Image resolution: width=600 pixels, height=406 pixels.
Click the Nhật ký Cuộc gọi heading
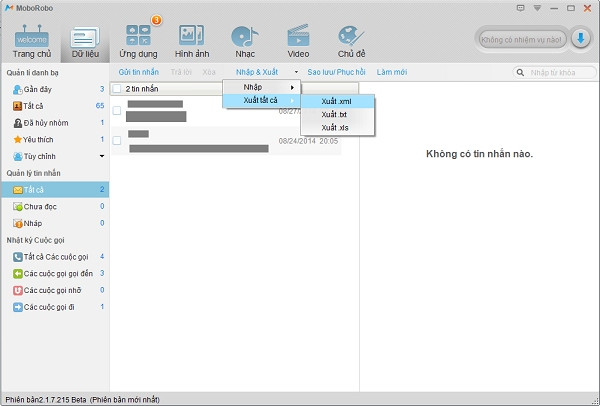click(35, 240)
